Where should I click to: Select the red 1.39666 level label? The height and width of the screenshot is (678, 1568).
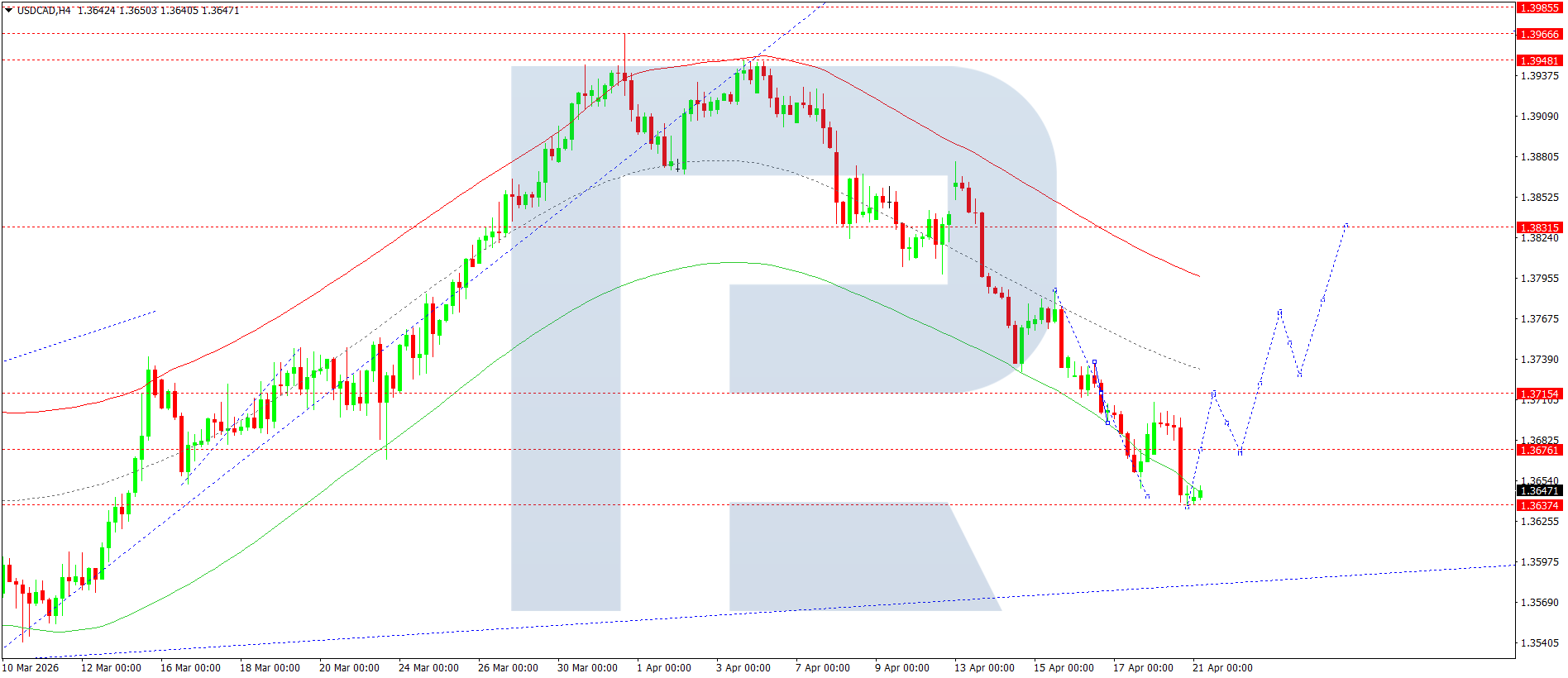point(1539,35)
